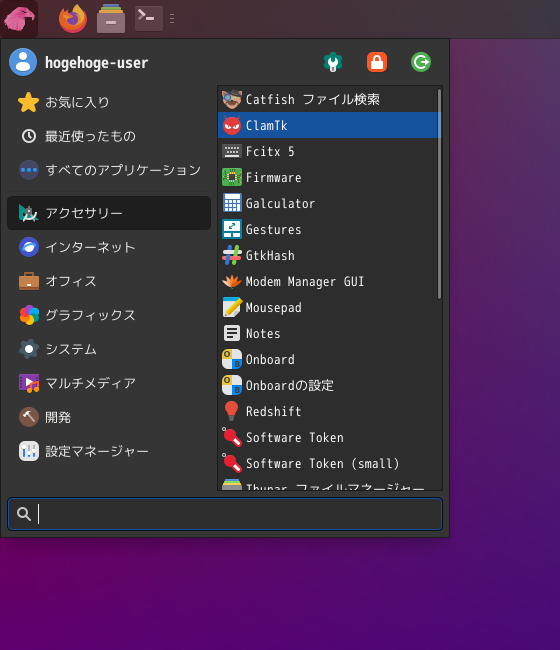560x650 pixels.
Task: Click the hogehoge-user name label
Action: coord(96,63)
